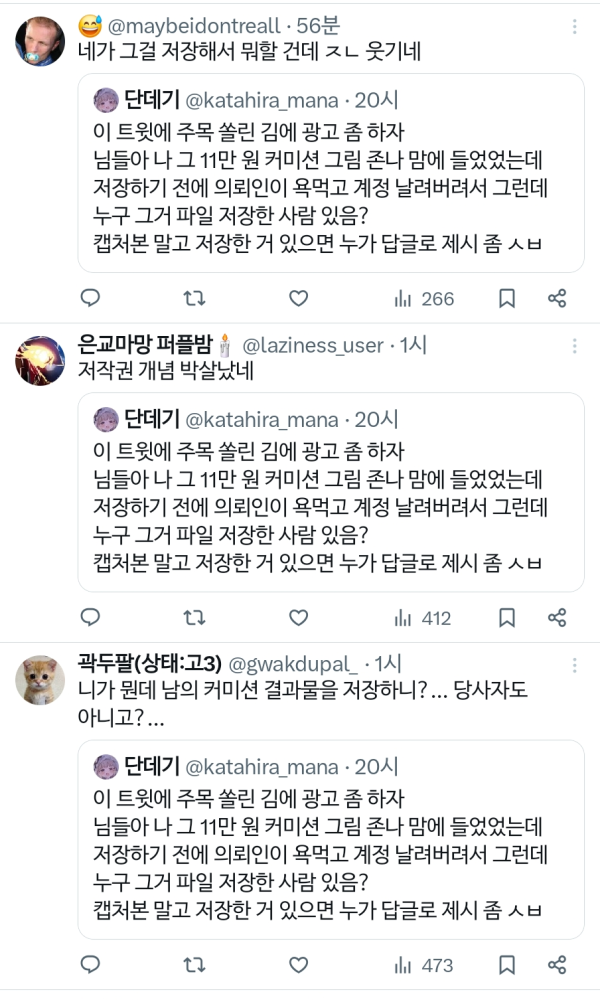Retweet the laziness_user quote tweet

pyautogui.click(x=194, y=617)
